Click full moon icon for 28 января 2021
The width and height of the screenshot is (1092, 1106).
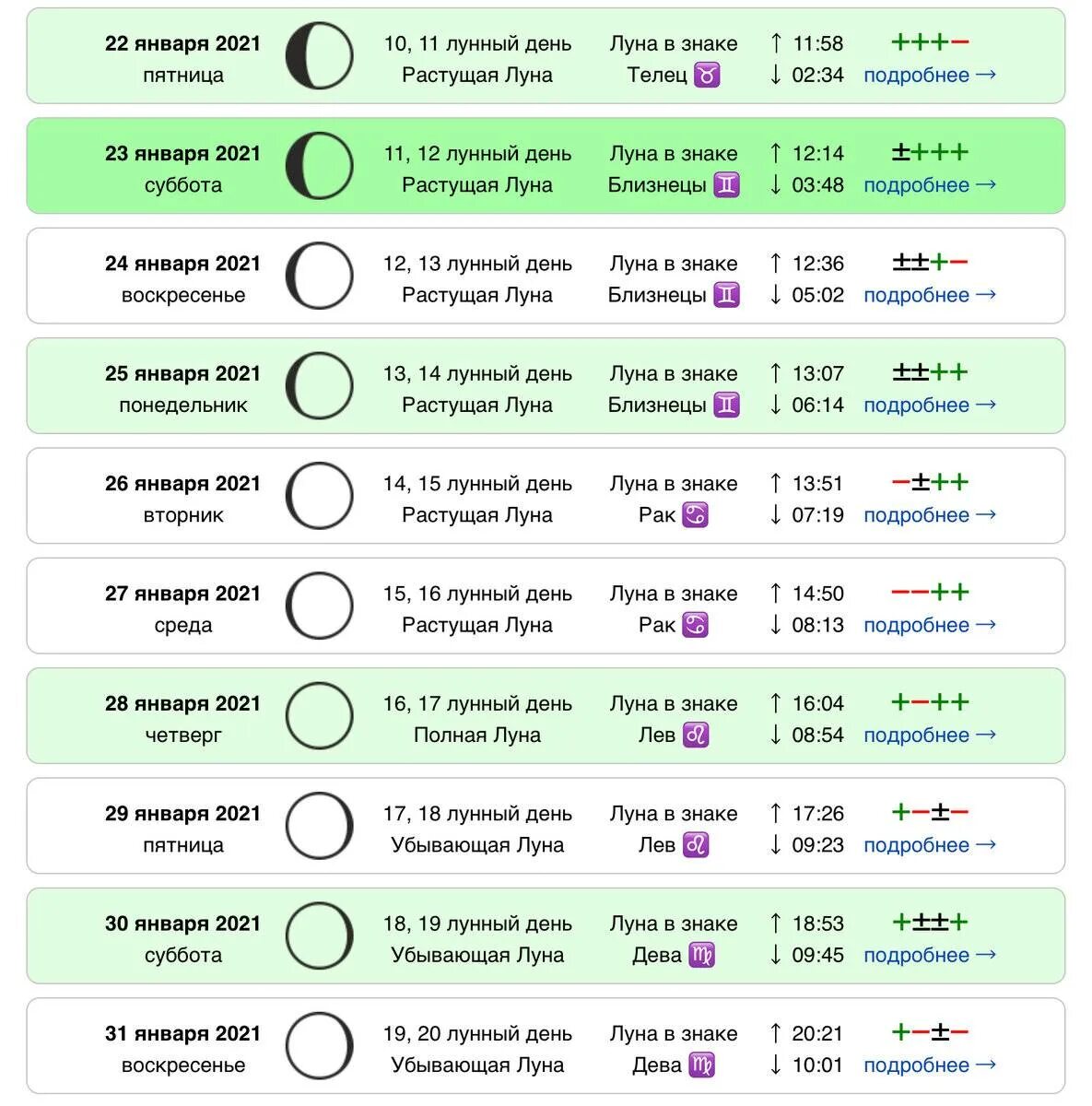point(319,716)
